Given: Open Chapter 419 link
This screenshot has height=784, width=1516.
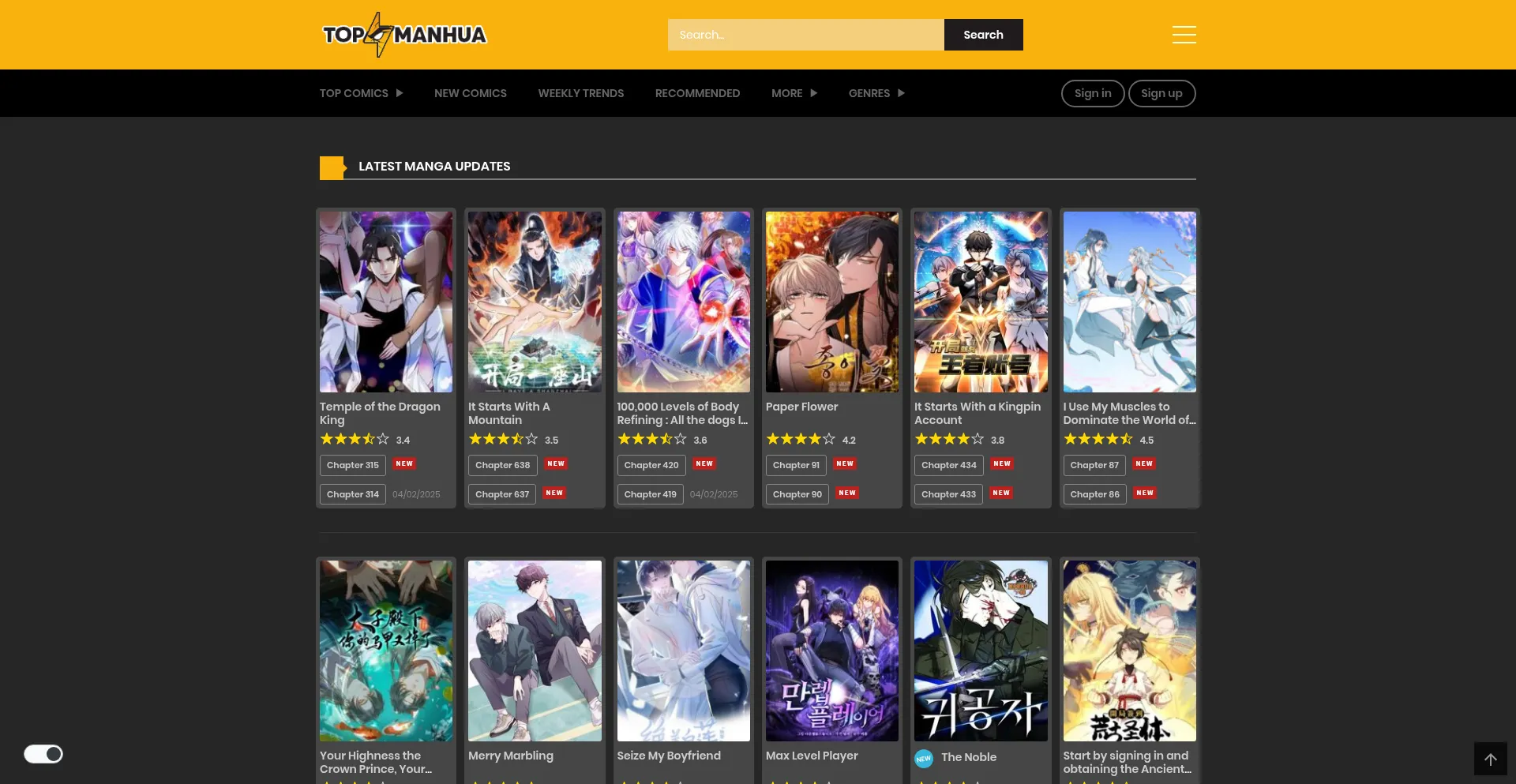Looking at the screenshot, I should 651,494.
